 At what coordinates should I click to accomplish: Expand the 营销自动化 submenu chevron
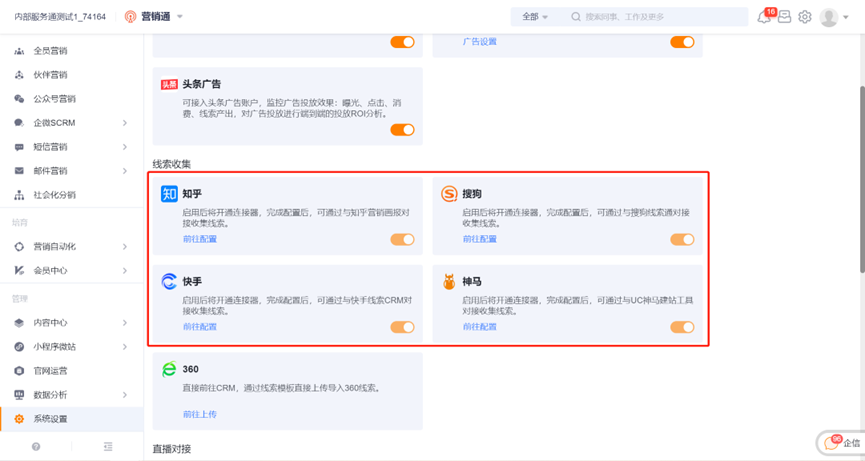point(125,246)
